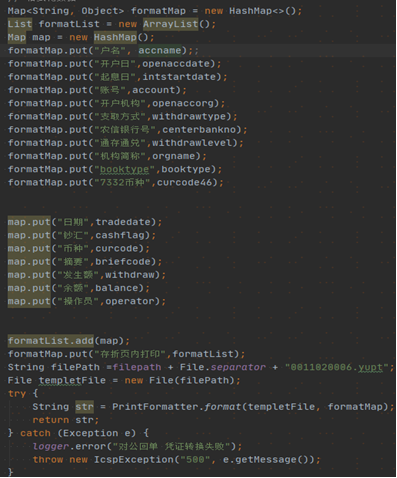Click the return str statement
This screenshot has width=397, height=478.
pos(66,420)
